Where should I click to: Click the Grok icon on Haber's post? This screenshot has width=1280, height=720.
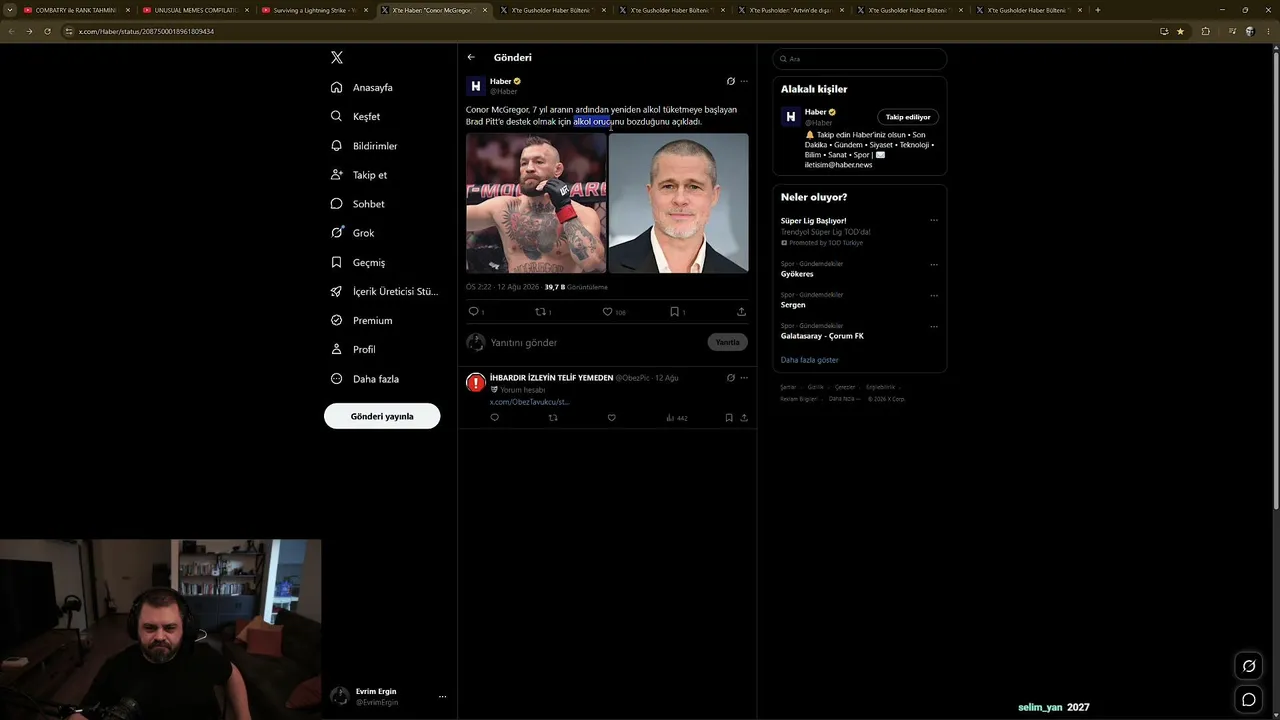(731, 81)
